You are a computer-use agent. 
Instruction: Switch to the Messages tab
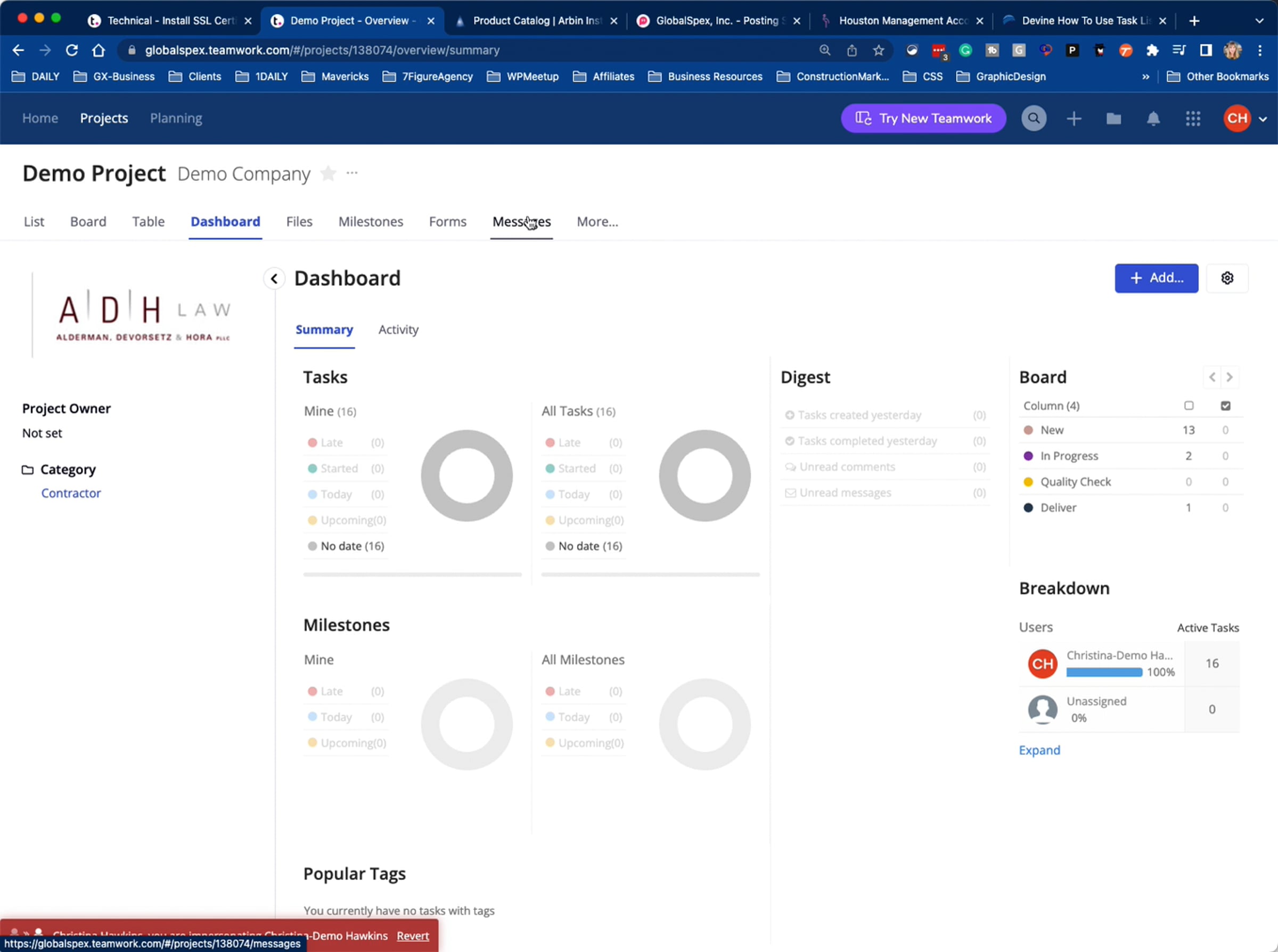(521, 222)
